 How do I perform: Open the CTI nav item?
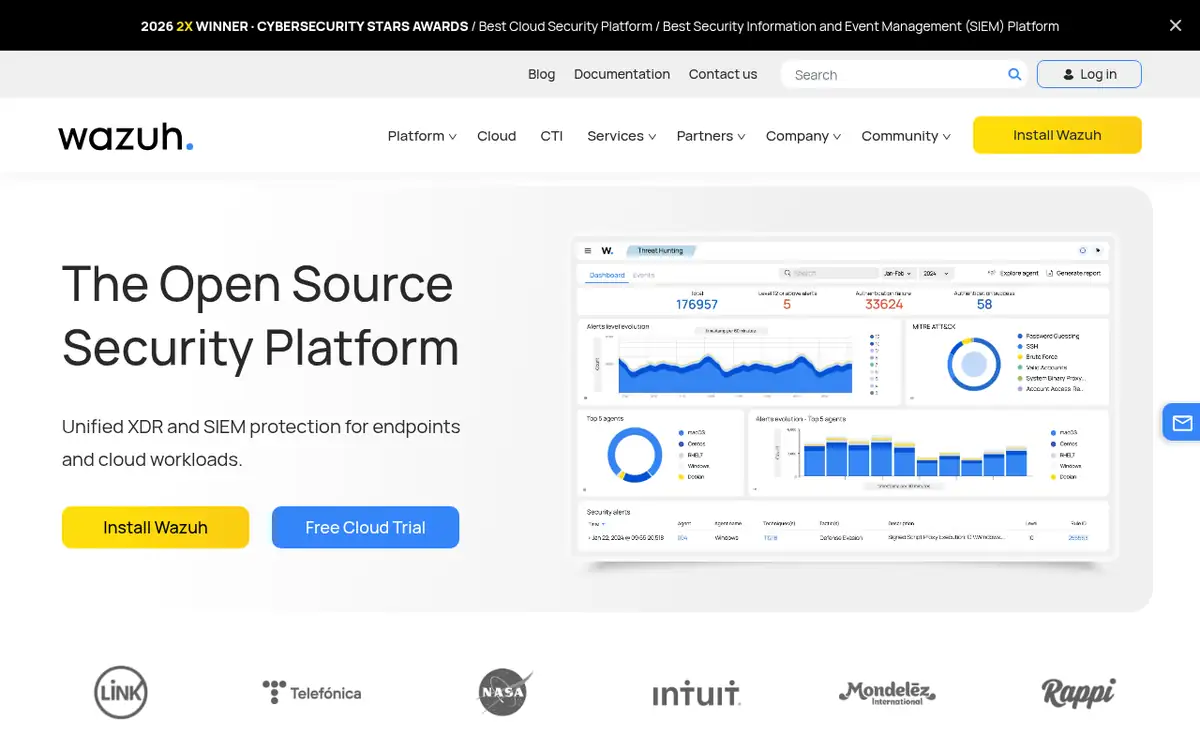click(552, 136)
